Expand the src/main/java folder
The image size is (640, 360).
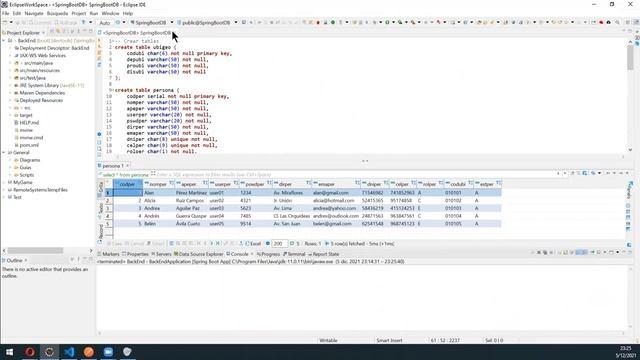[x=11, y=63]
